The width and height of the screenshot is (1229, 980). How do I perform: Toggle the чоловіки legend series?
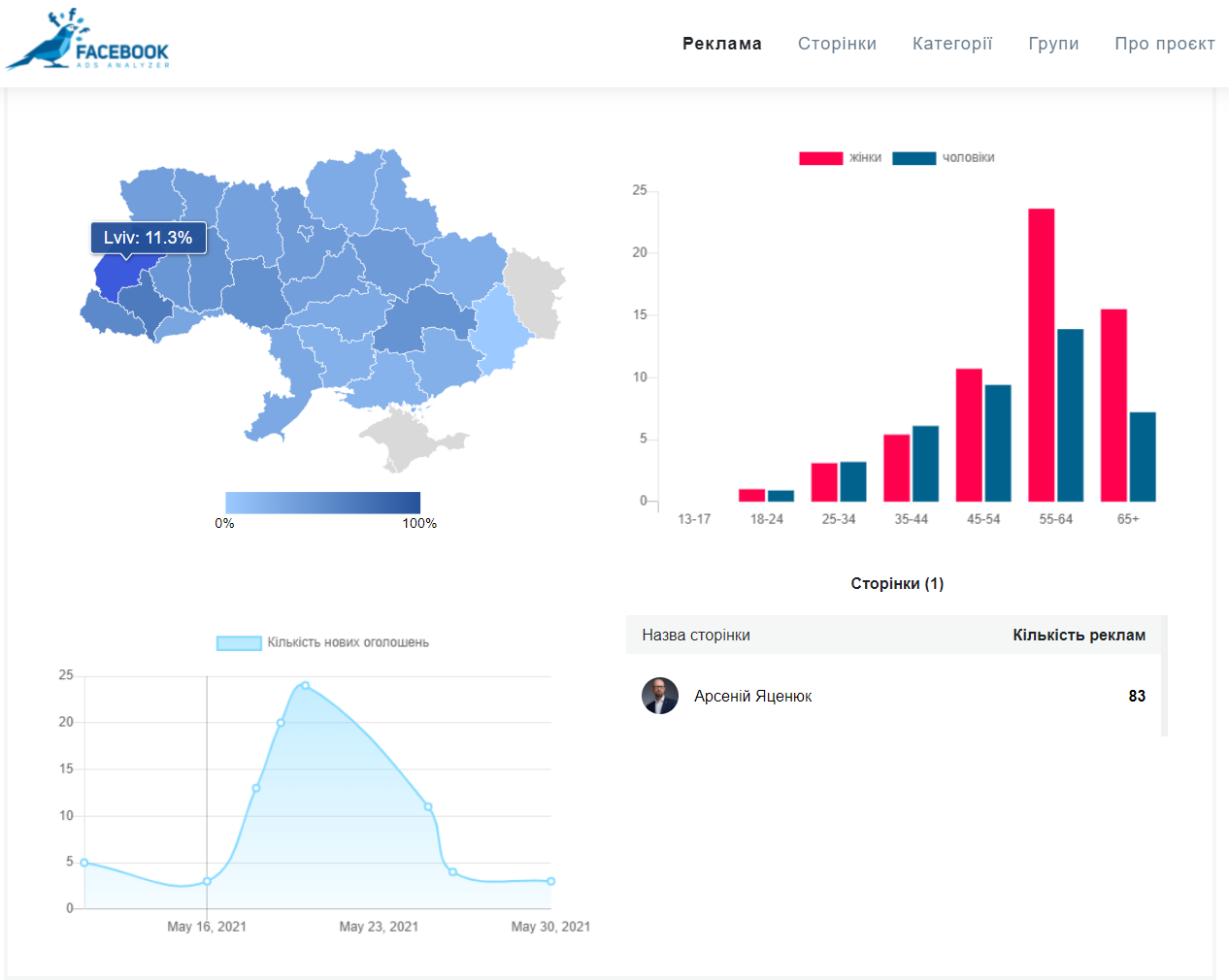[943, 158]
